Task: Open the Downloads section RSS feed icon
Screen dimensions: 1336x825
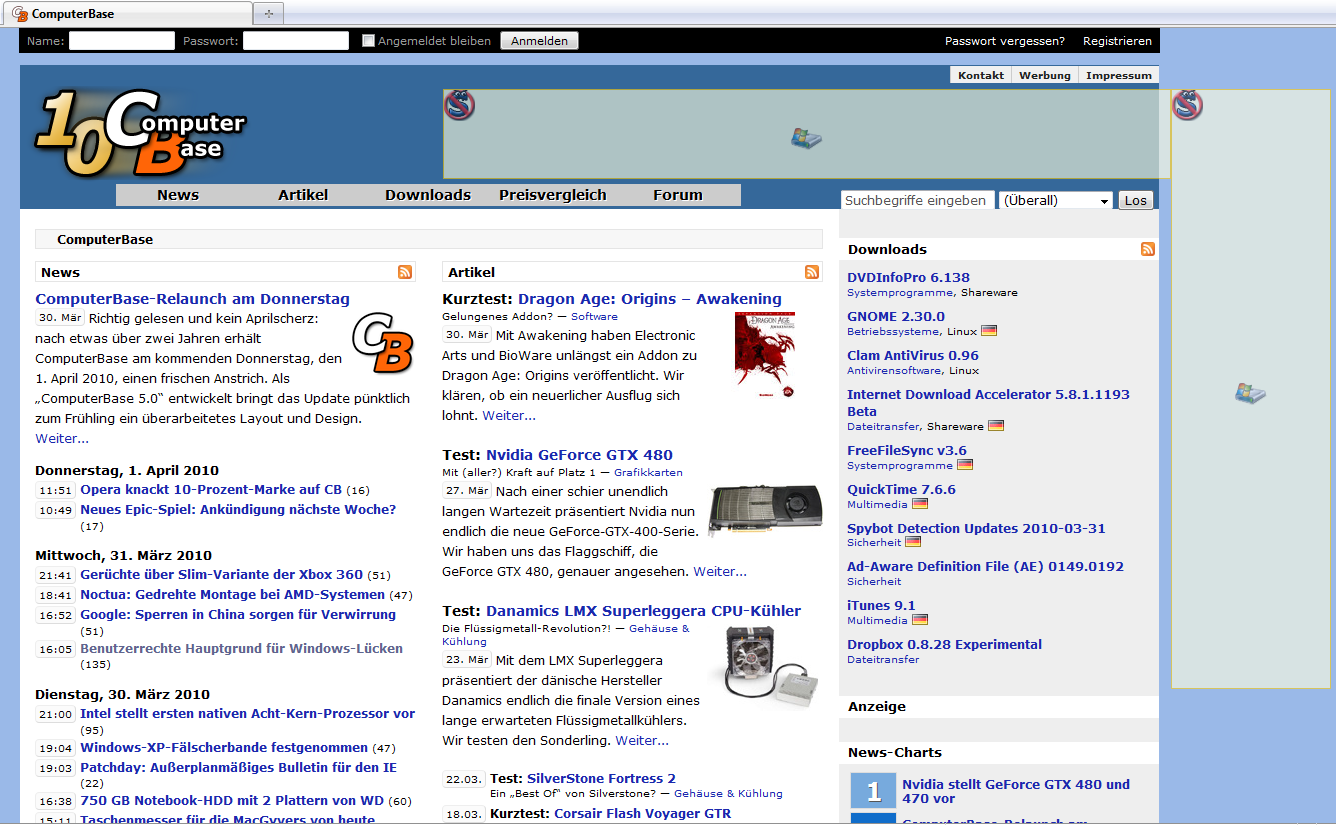Action: (1148, 249)
